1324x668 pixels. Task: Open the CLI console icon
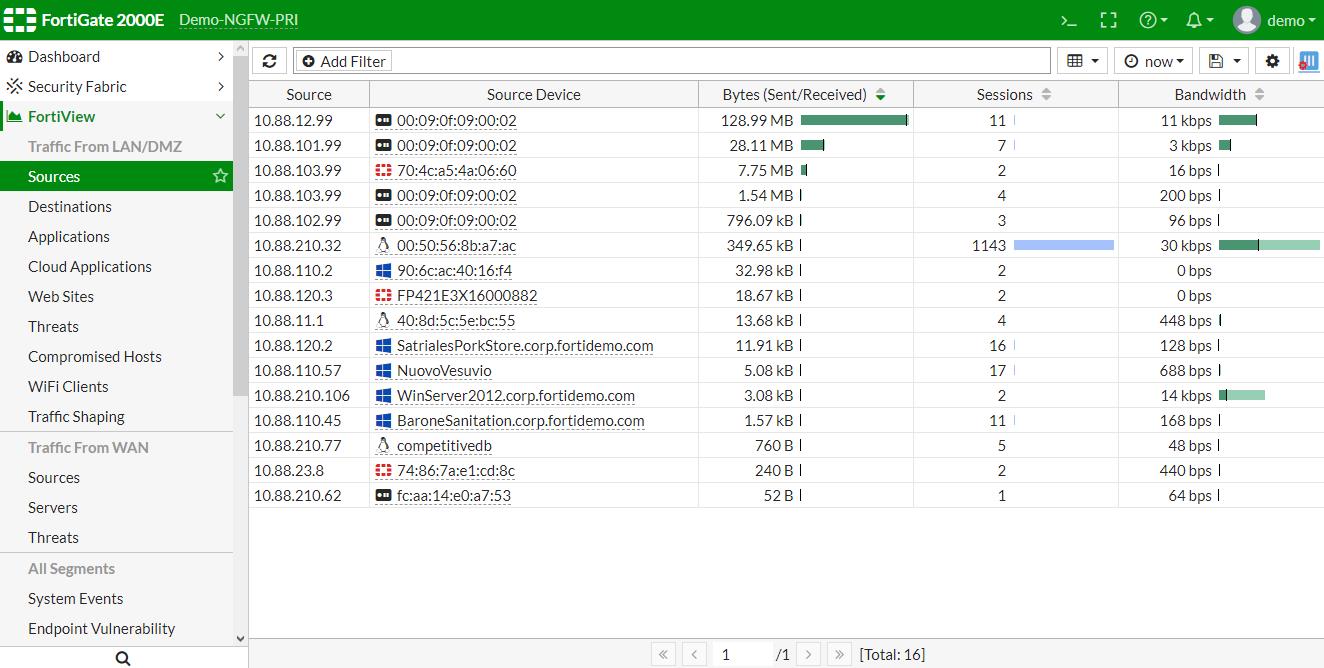tap(1069, 20)
